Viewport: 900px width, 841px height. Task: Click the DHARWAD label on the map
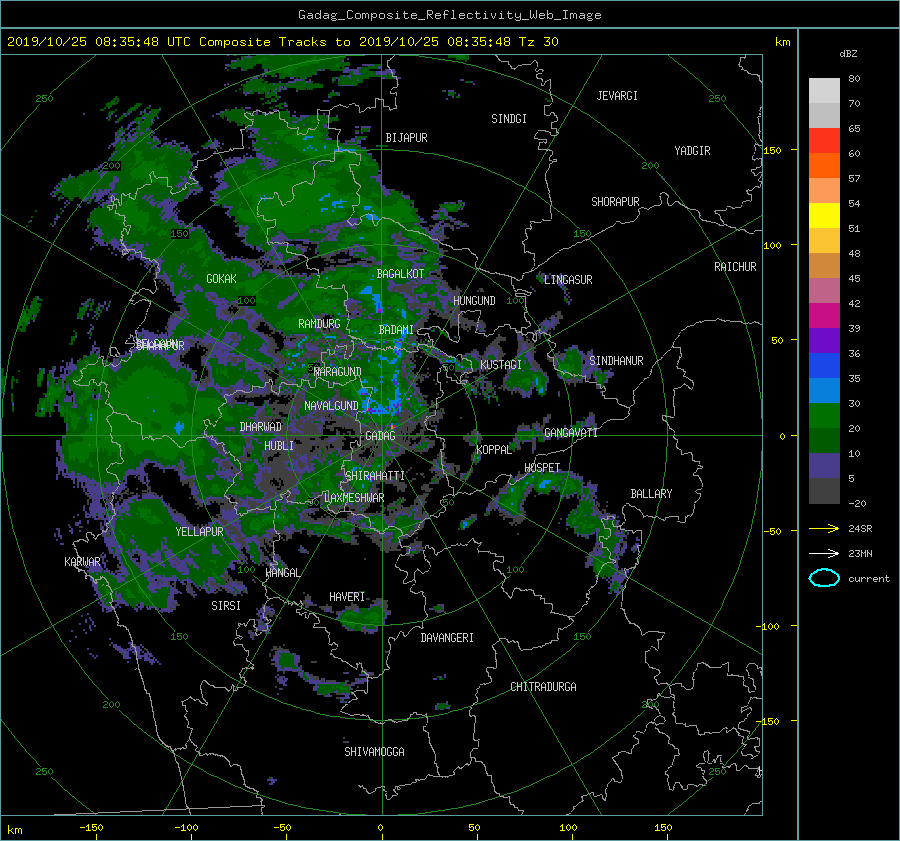pos(260,427)
